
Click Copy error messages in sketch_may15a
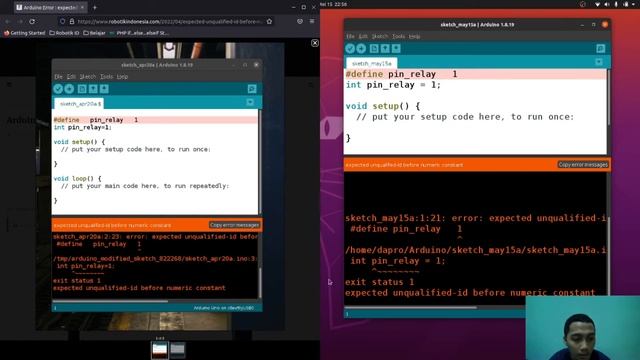tap(583, 164)
